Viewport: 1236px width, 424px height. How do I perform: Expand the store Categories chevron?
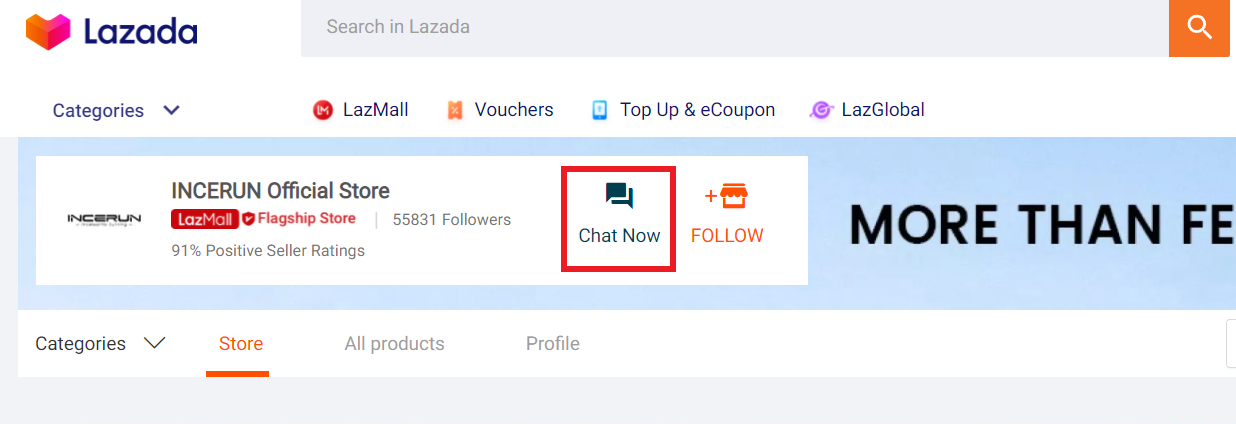point(154,344)
